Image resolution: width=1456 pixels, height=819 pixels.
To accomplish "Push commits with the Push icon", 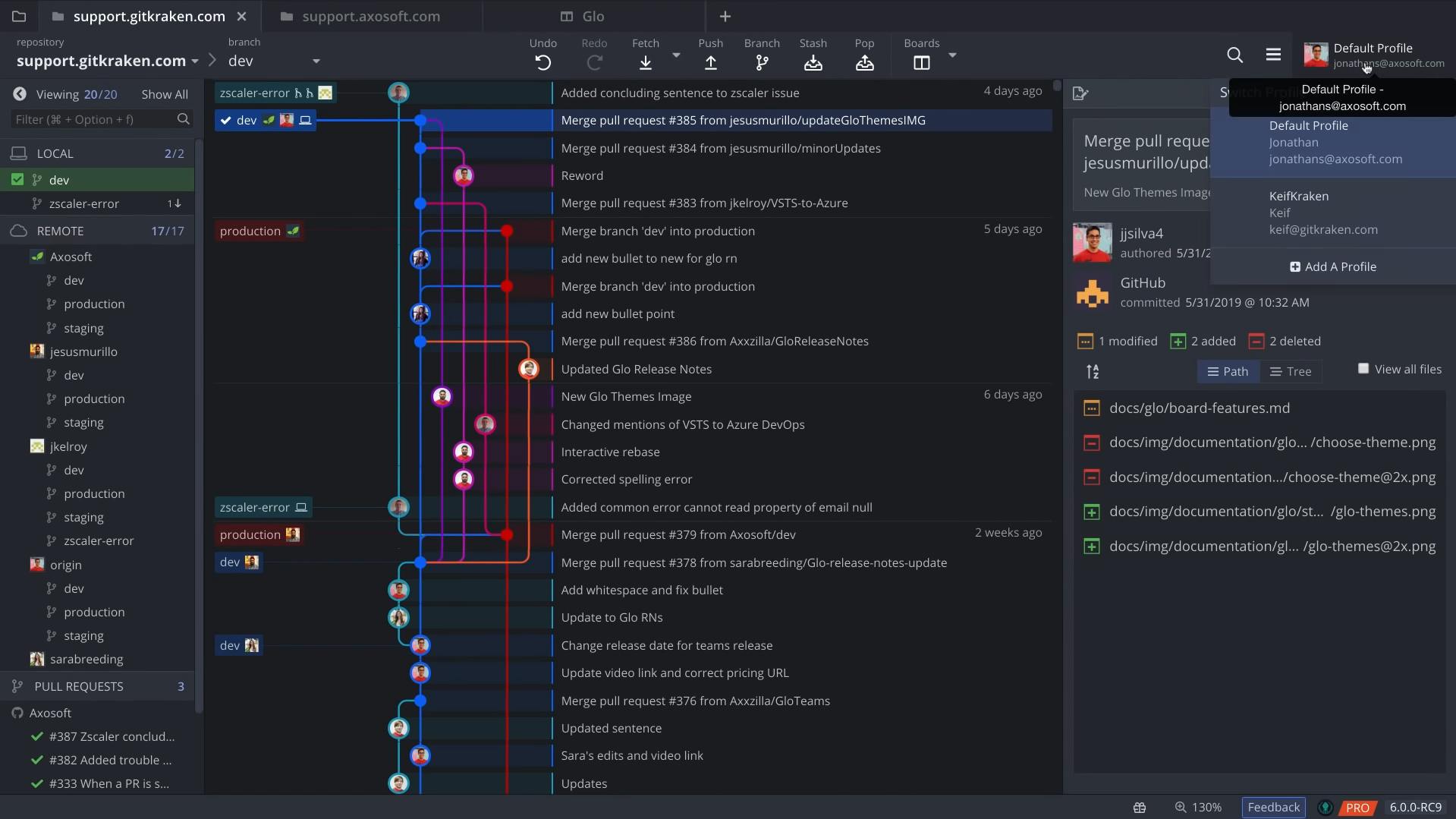I will [x=711, y=63].
